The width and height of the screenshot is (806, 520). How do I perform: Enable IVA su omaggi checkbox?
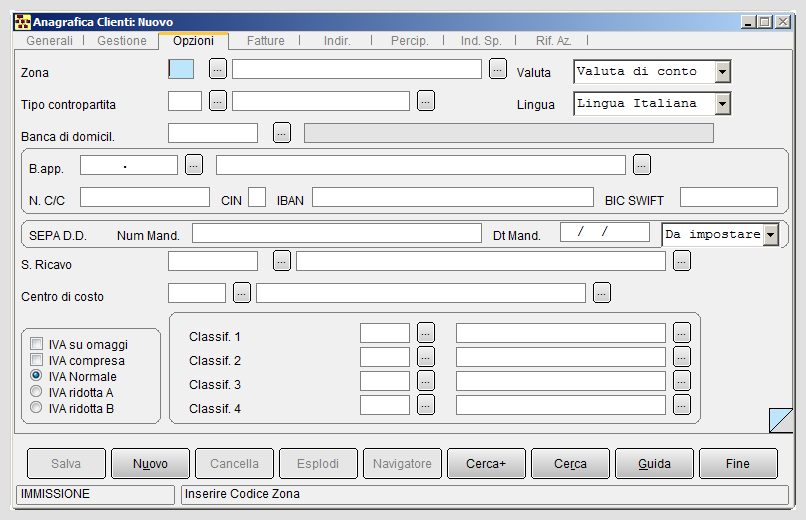[x=36, y=344]
